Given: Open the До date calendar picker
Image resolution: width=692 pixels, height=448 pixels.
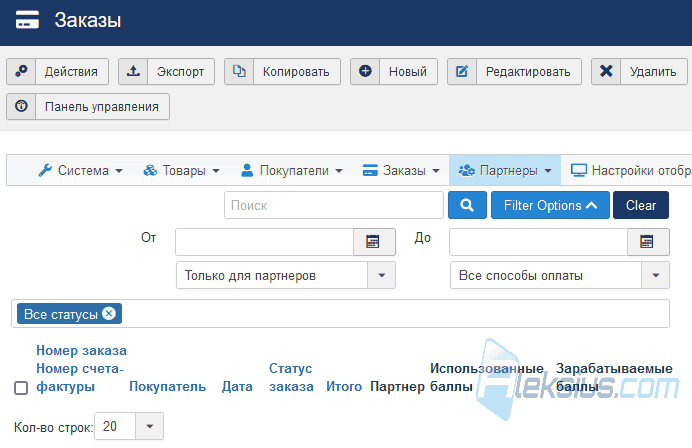Looking at the screenshot, I should tap(648, 242).
